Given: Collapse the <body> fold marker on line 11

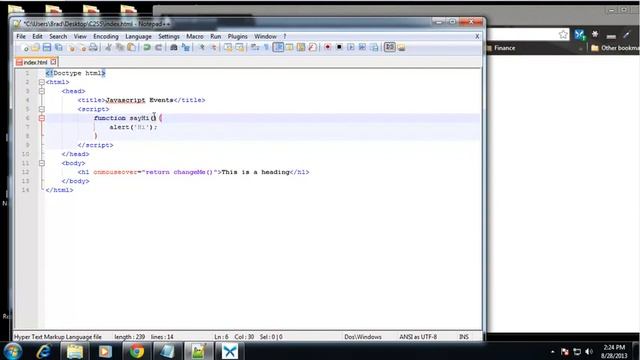Looking at the screenshot, I should (42, 163).
